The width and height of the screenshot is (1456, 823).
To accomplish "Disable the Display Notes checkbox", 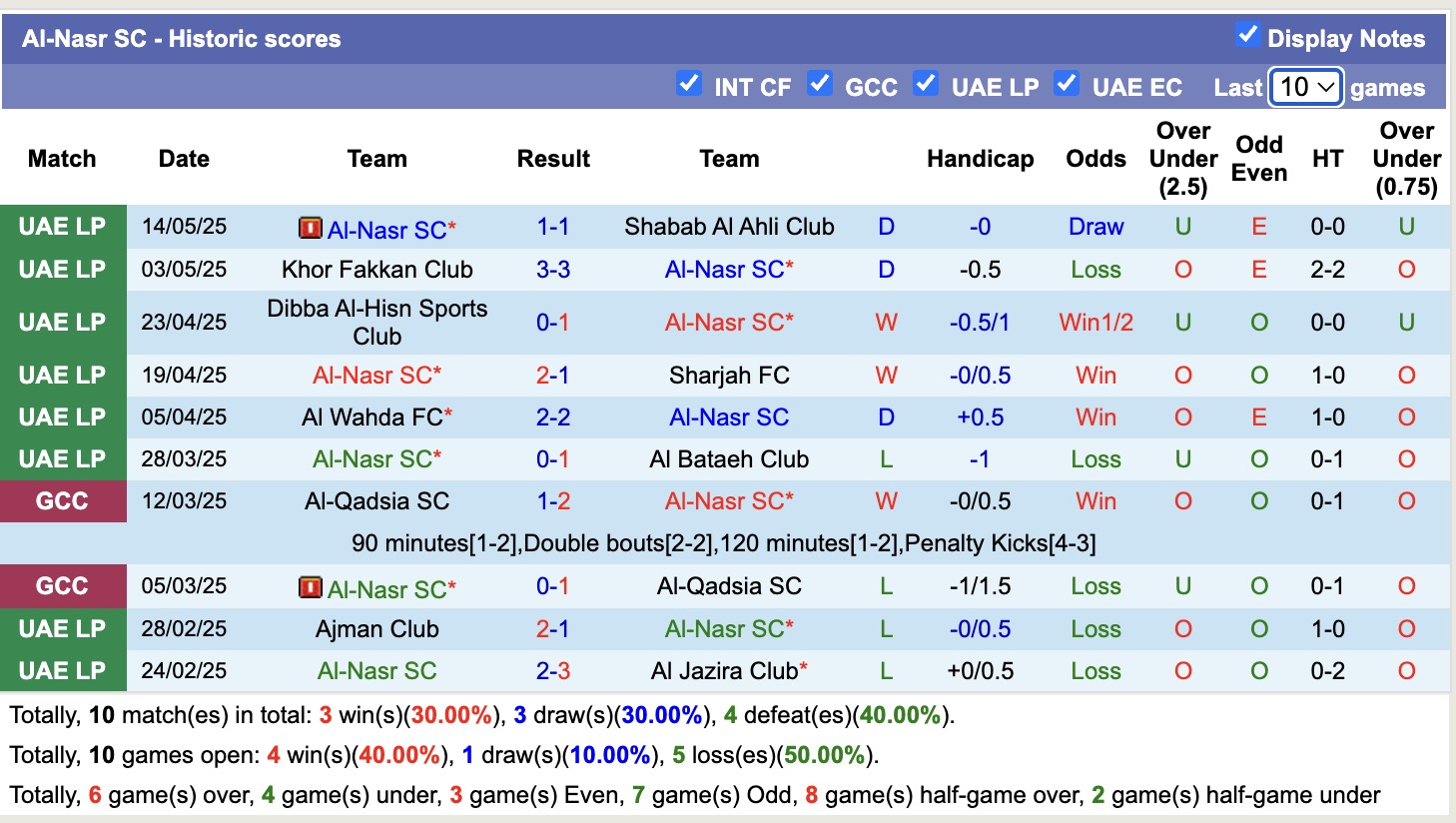I will click(1247, 34).
